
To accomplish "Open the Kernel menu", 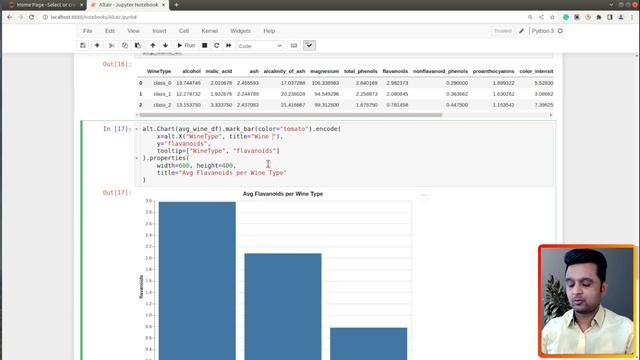I will click(x=209, y=31).
